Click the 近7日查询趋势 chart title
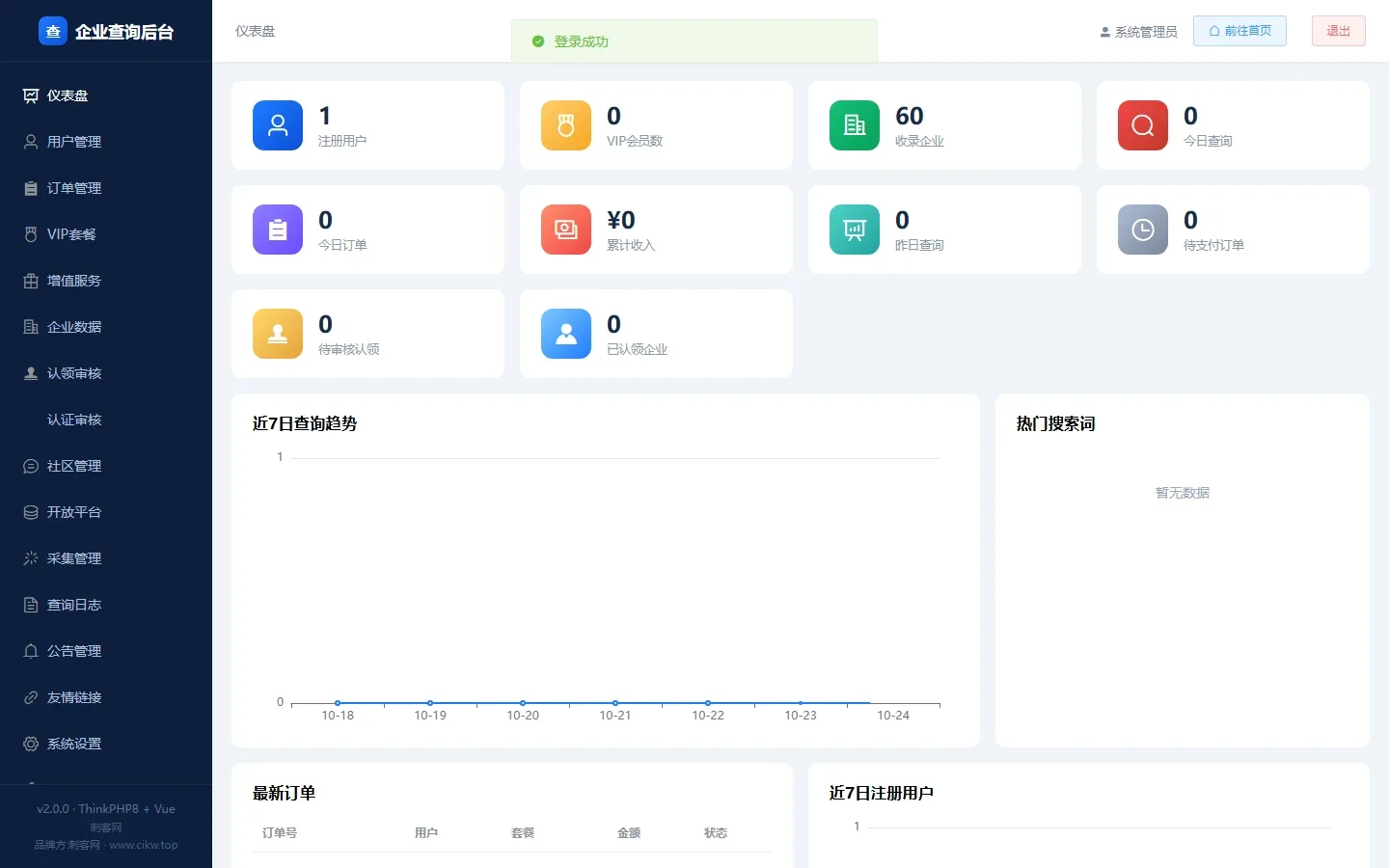 [305, 423]
